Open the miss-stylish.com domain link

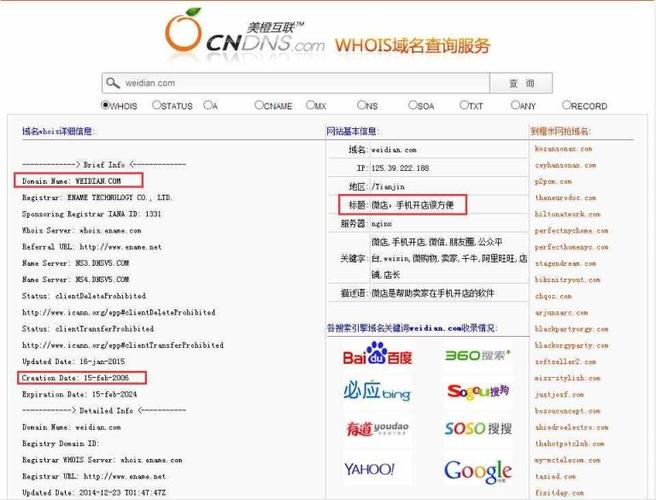pos(567,378)
